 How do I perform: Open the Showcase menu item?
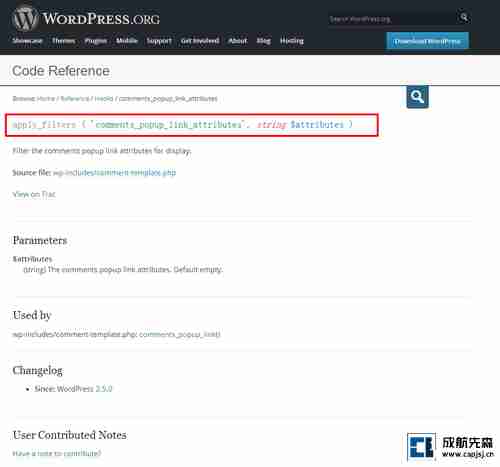[x=28, y=41]
